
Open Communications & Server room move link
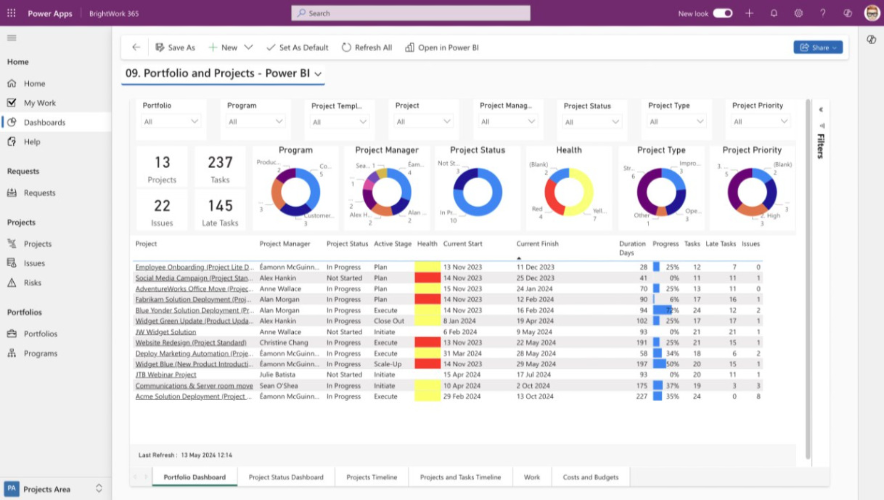pyautogui.click(x=194, y=386)
